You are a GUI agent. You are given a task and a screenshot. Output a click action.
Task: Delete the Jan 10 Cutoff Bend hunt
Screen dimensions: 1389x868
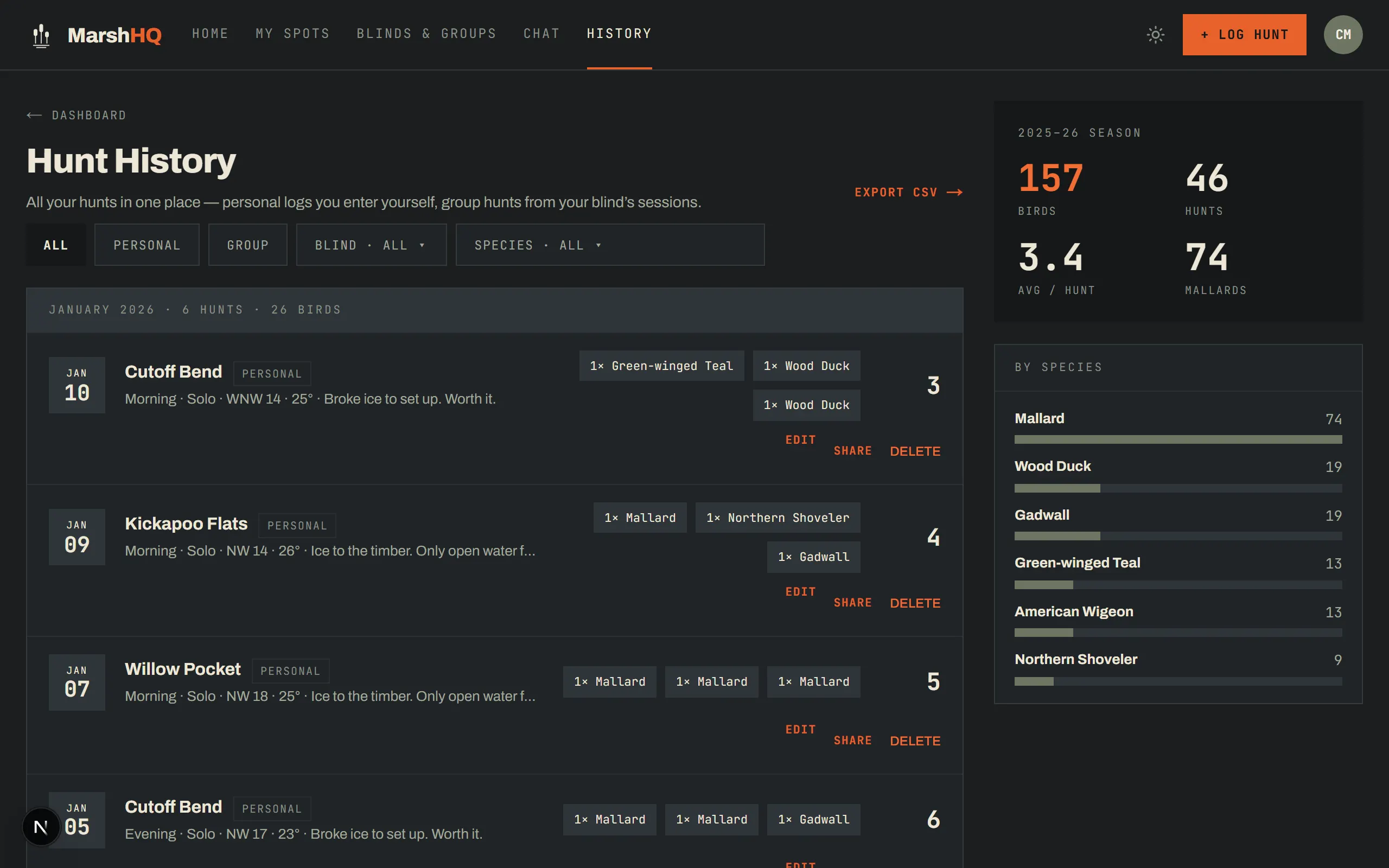click(915, 451)
